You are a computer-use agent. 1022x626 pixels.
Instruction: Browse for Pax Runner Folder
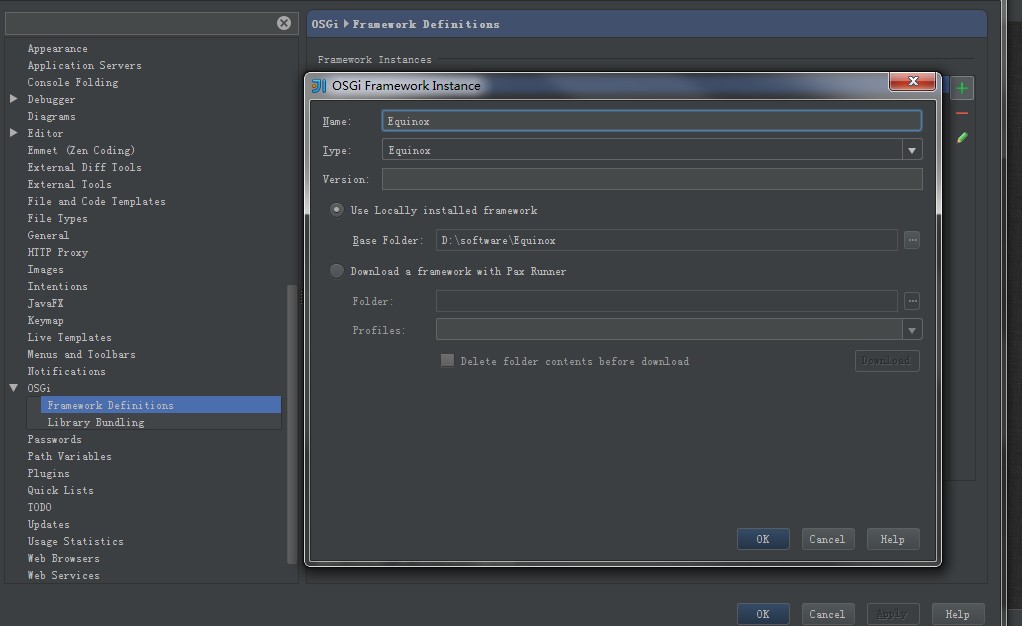pyautogui.click(x=912, y=301)
